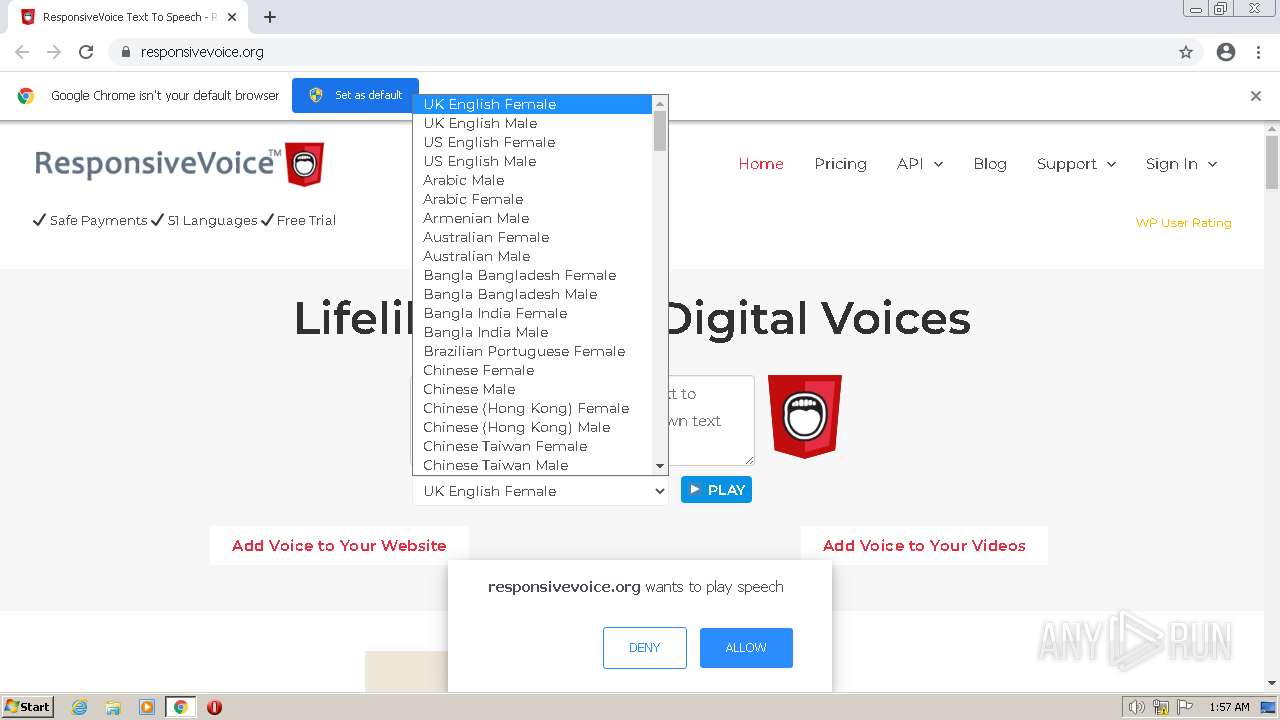Click the voice list scroll-up arrow
The image size is (1280, 720).
tap(659, 104)
